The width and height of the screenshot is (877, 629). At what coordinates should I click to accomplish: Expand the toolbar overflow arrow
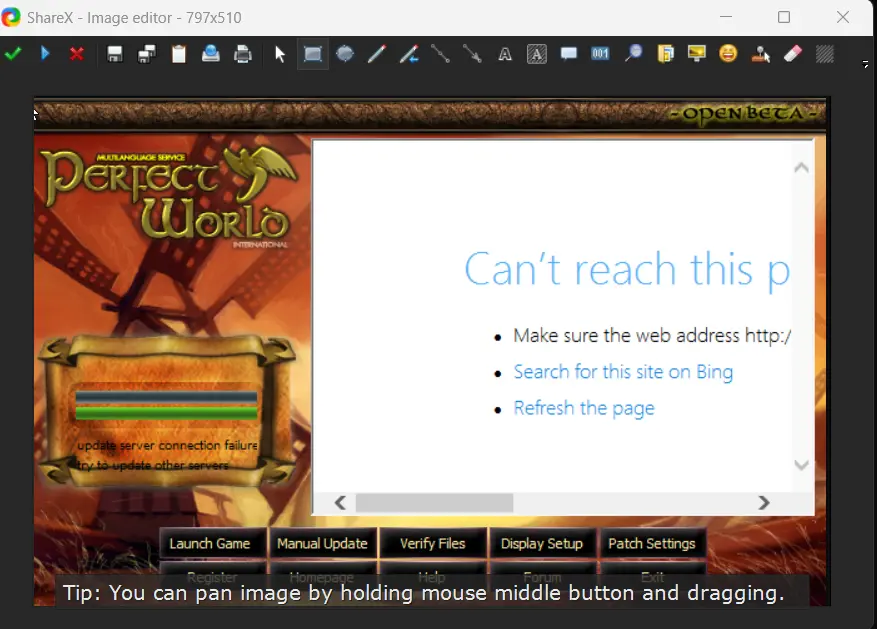point(865,64)
